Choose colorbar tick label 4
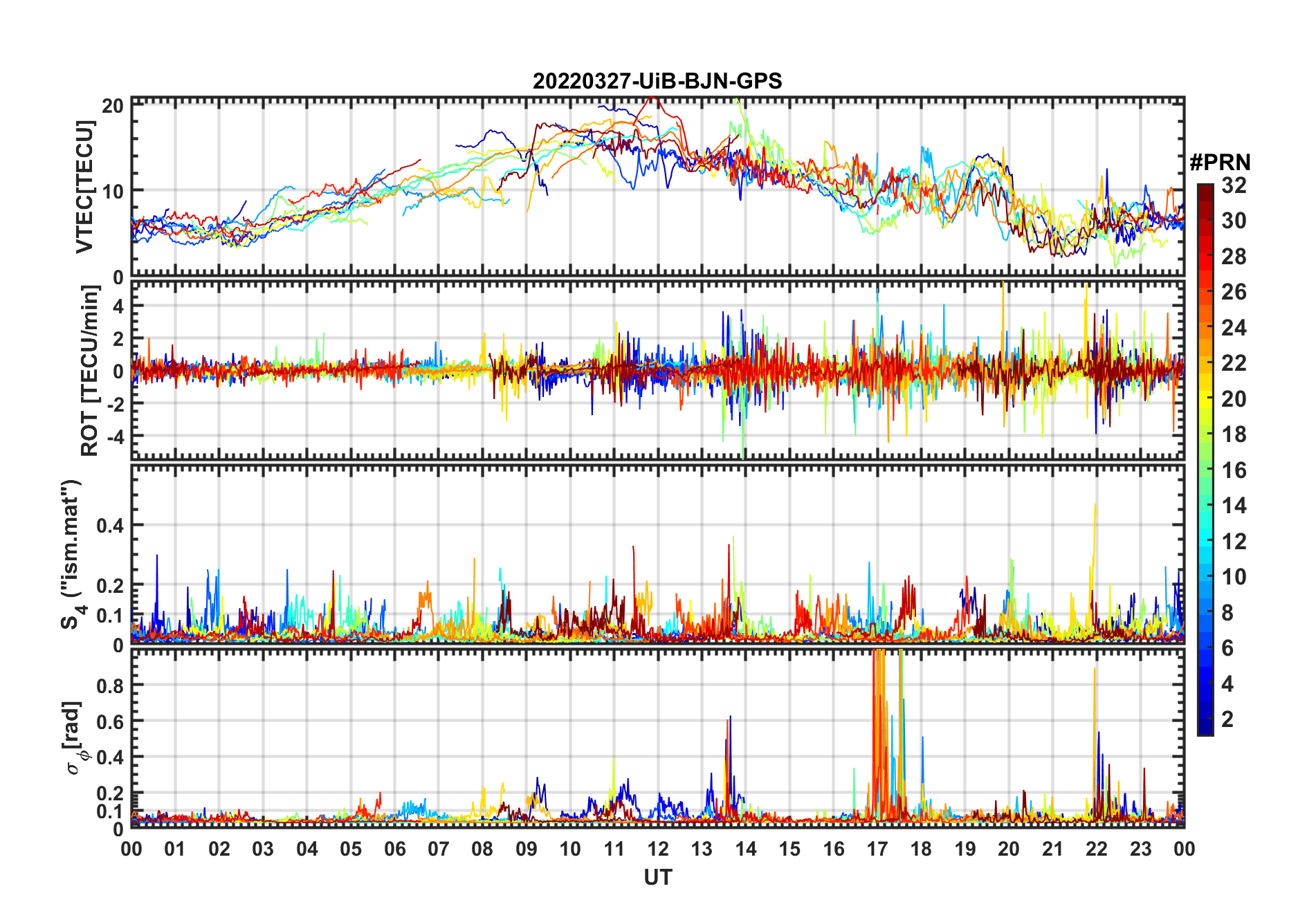 tap(1227, 684)
